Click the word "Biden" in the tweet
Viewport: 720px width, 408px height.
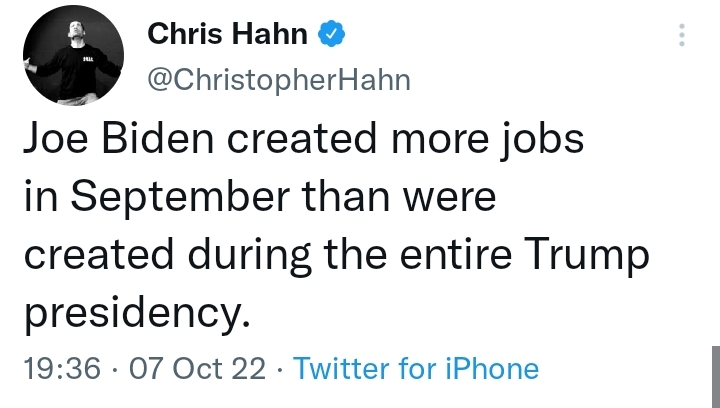pyautogui.click(x=158, y=139)
